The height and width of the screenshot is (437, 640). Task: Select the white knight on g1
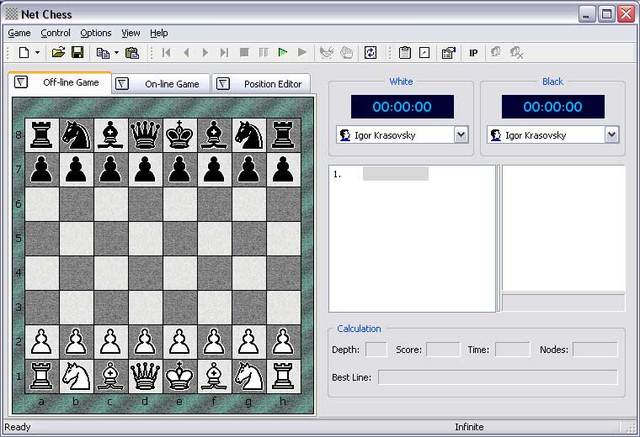click(249, 376)
